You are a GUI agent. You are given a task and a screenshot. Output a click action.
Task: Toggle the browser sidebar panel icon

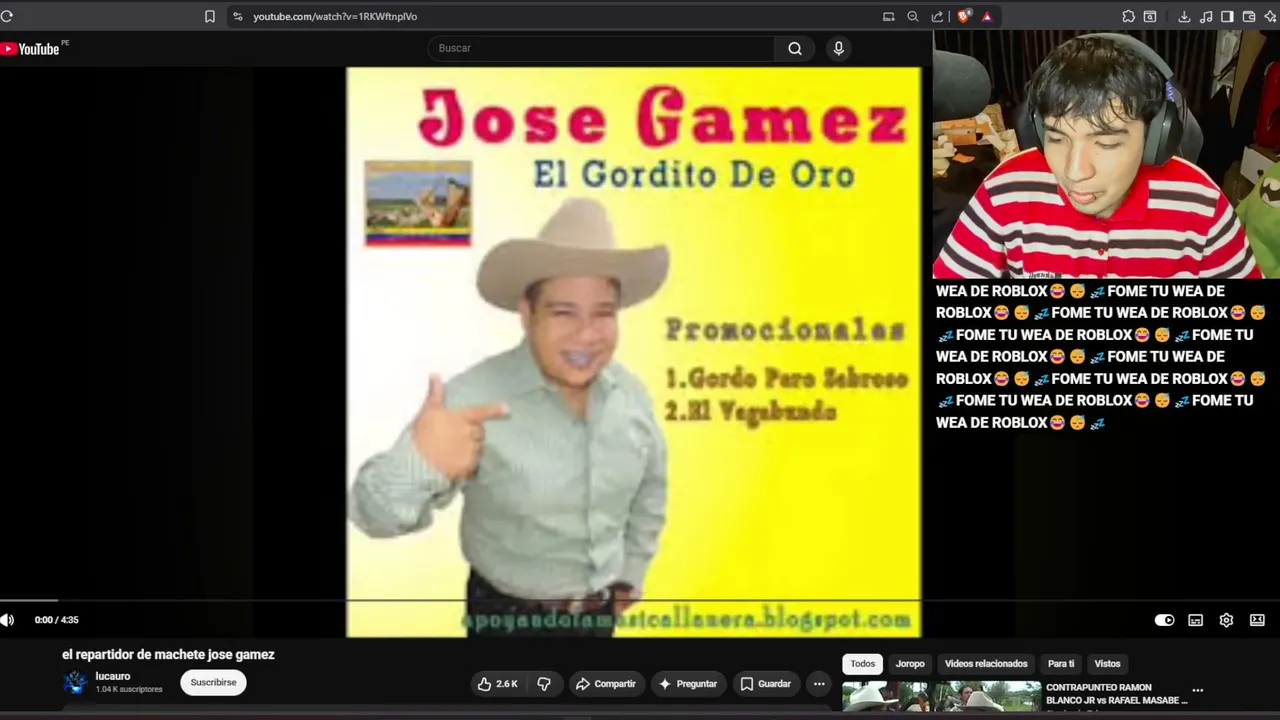pyautogui.click(x=1227, y=16)
